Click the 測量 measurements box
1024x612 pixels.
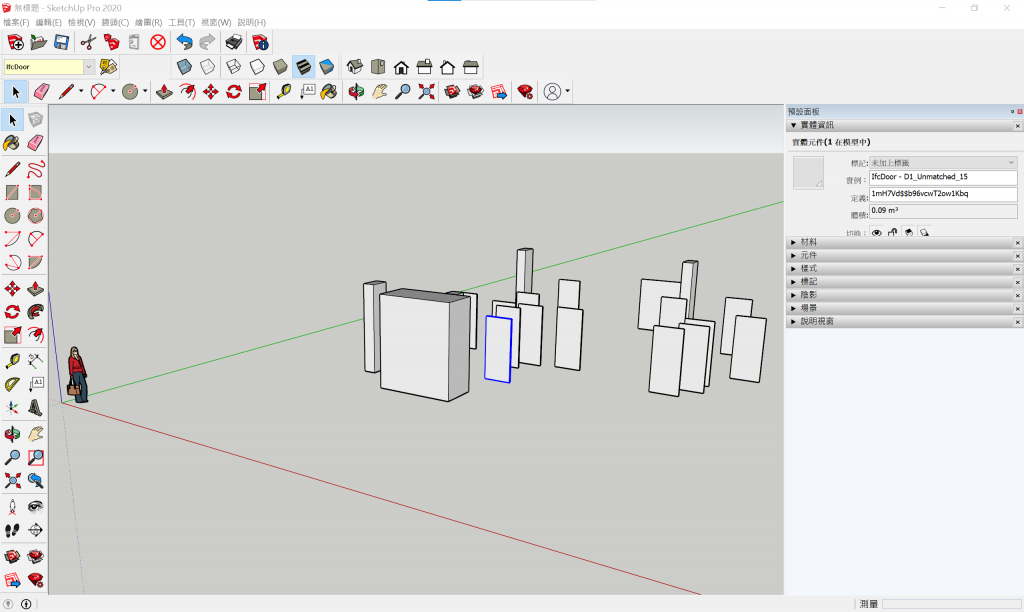point(952,604)
